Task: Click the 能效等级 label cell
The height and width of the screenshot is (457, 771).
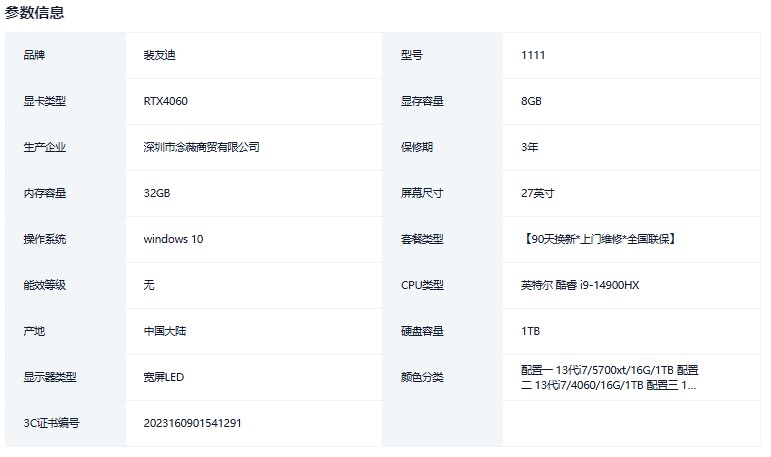Action: point(45,285)
